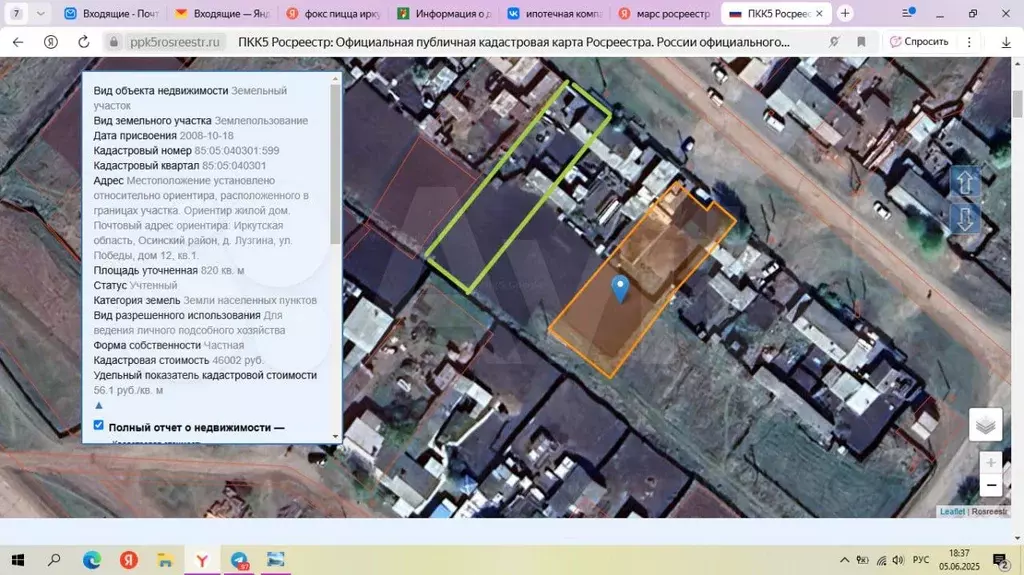Switch to ипотечная компания tab

(555, 13)
